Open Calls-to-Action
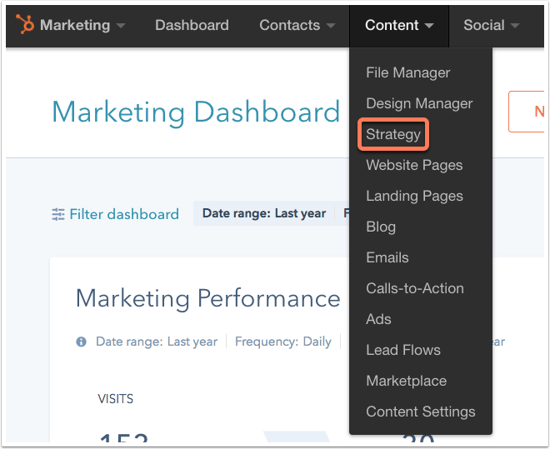 point(415,288)
